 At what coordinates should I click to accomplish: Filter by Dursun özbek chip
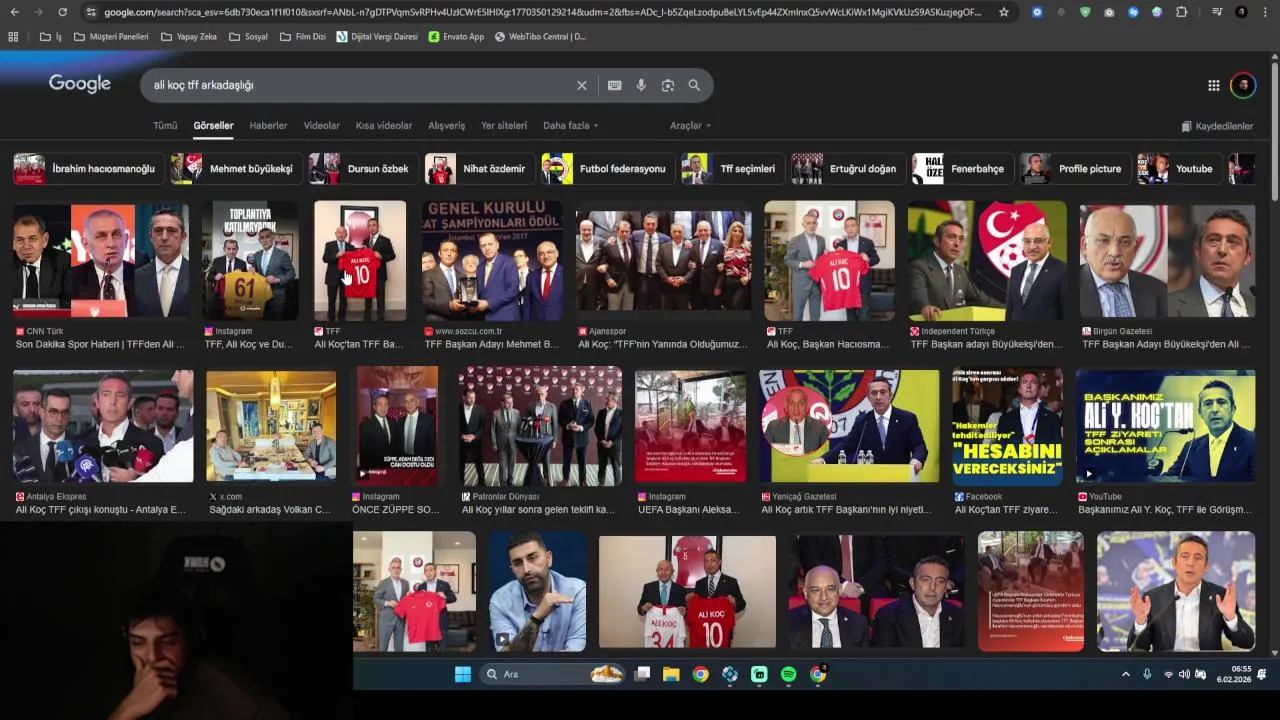coord(363,169)
